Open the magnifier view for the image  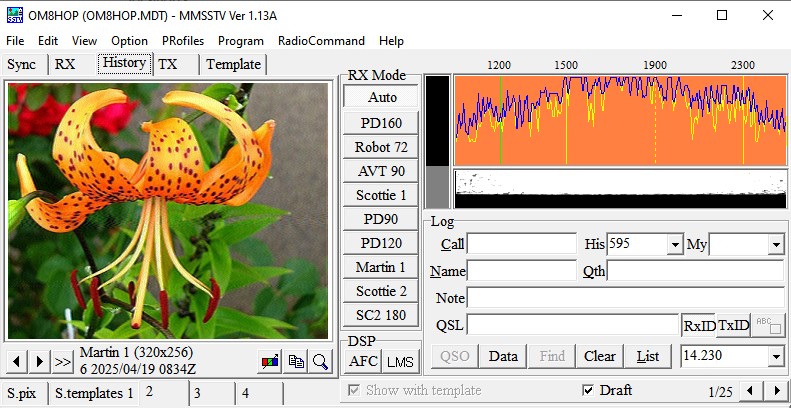click(x=320, y=362)
